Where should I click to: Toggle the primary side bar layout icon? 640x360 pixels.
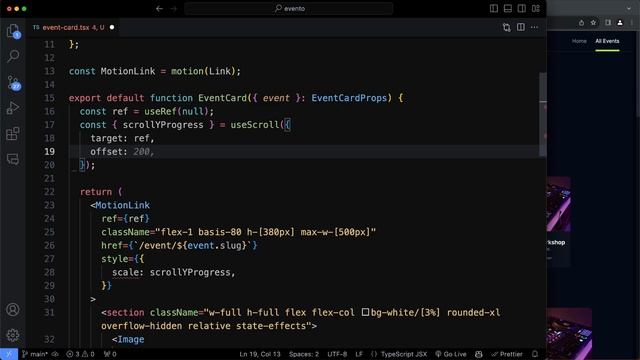(x=494, y=9)
